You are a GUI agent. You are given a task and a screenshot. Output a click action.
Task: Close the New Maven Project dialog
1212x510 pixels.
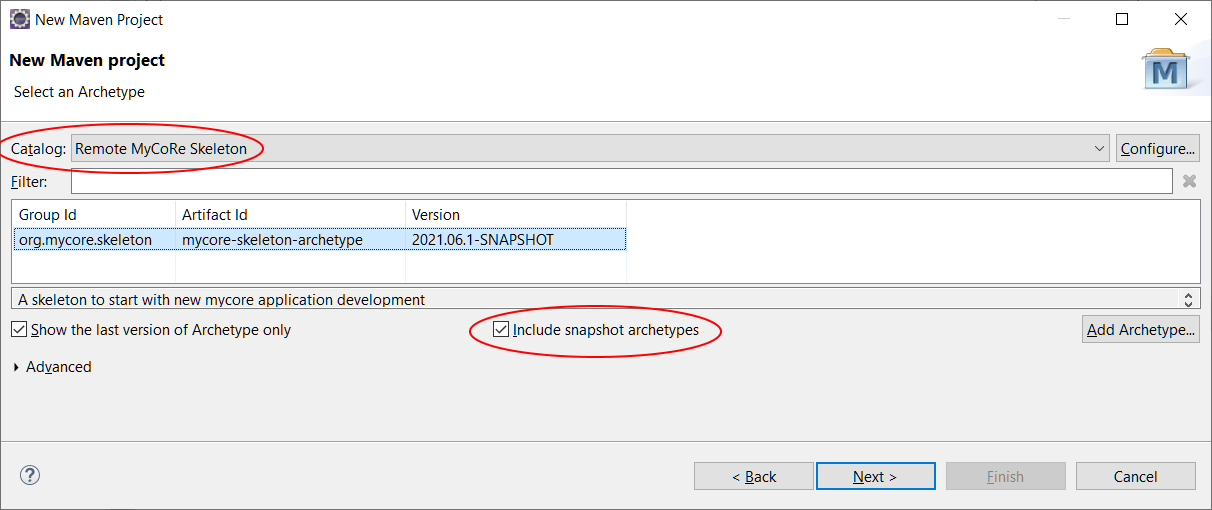[x=1181, y=19]
